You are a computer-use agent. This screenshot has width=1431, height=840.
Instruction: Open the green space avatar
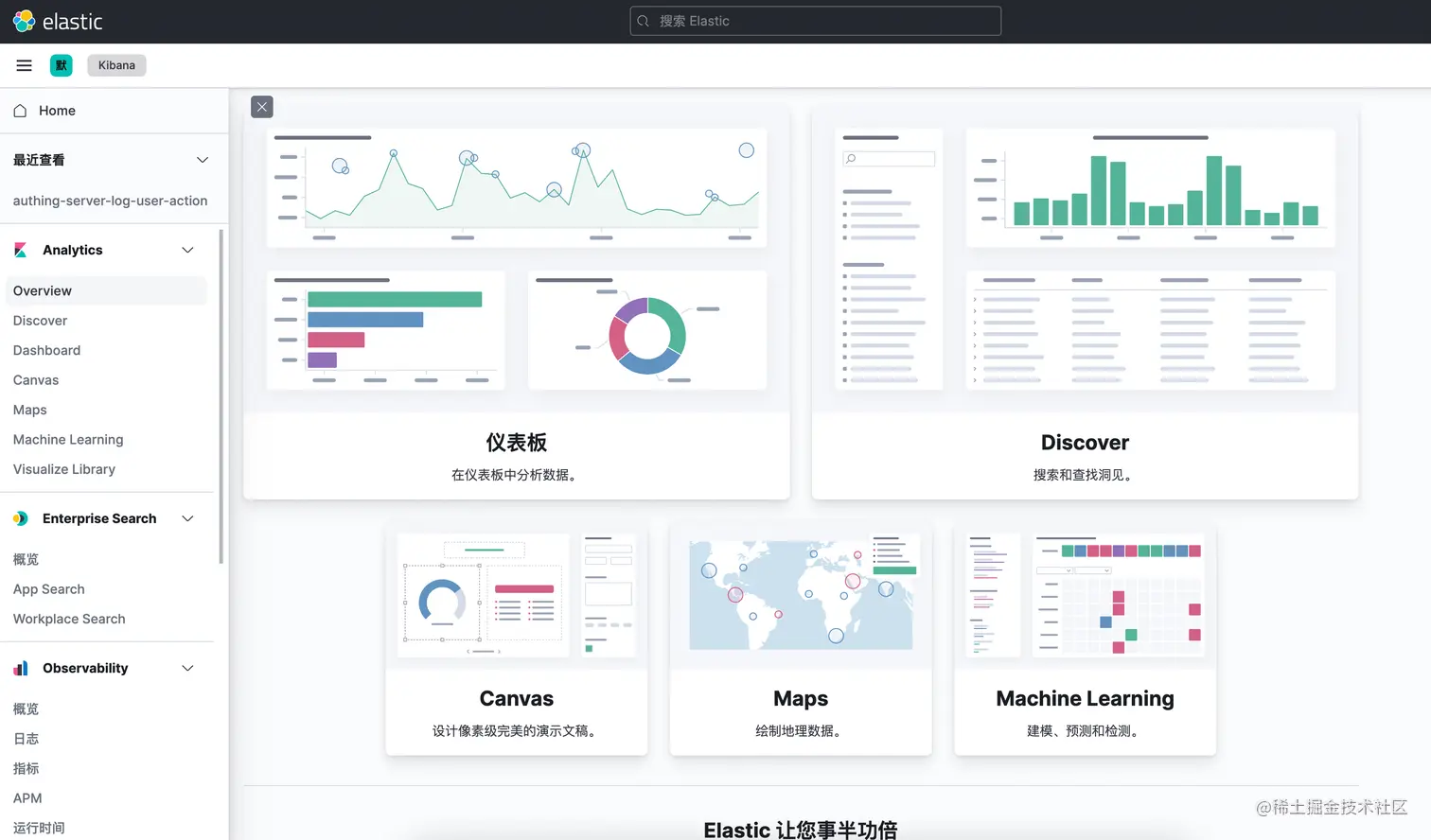(62, 65)
